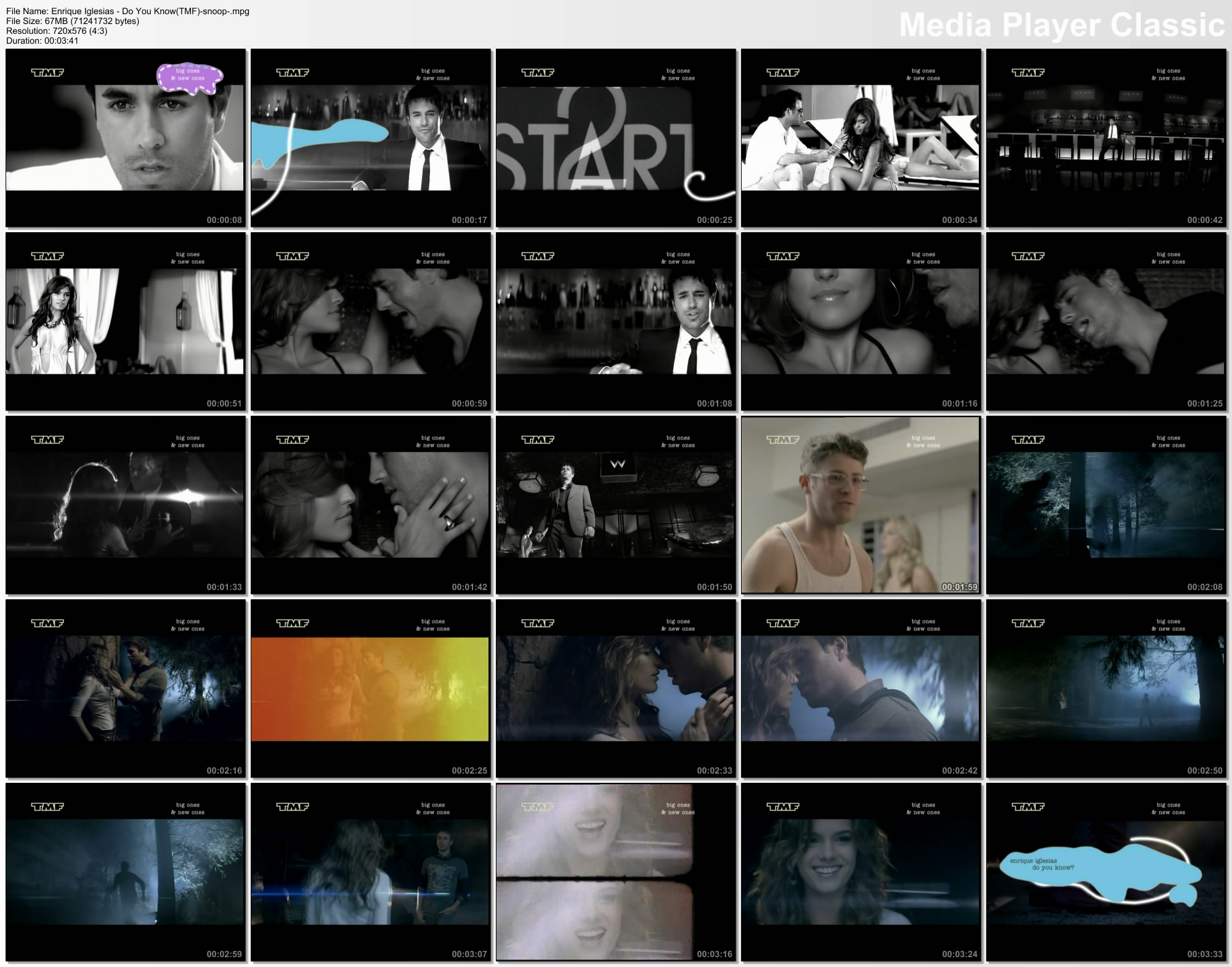This screenshot has width=1232, height=967.
Task: Click the thumbnail timestamped 00:00:51
Action: 125,321
